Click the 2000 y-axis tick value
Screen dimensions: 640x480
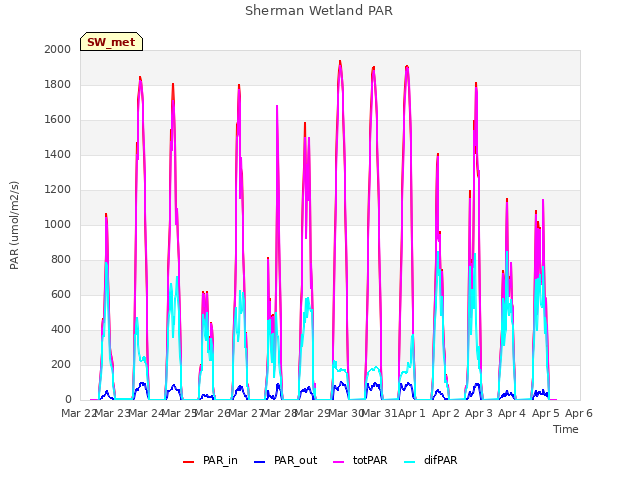(58, 49)
